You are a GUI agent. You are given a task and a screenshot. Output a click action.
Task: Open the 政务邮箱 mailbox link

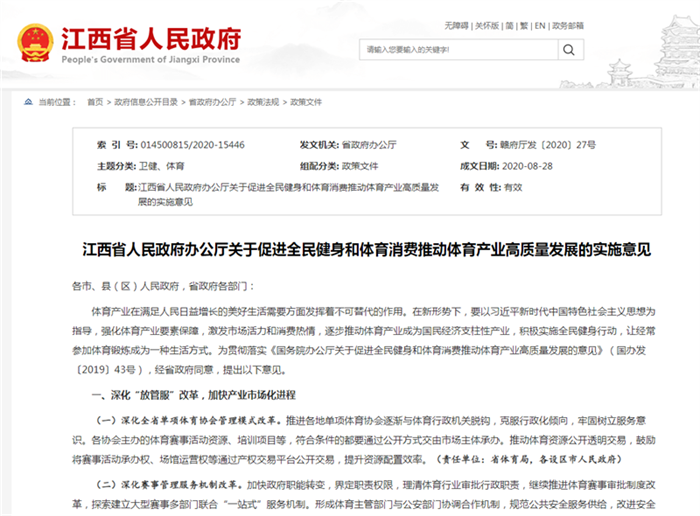[567, 25]
